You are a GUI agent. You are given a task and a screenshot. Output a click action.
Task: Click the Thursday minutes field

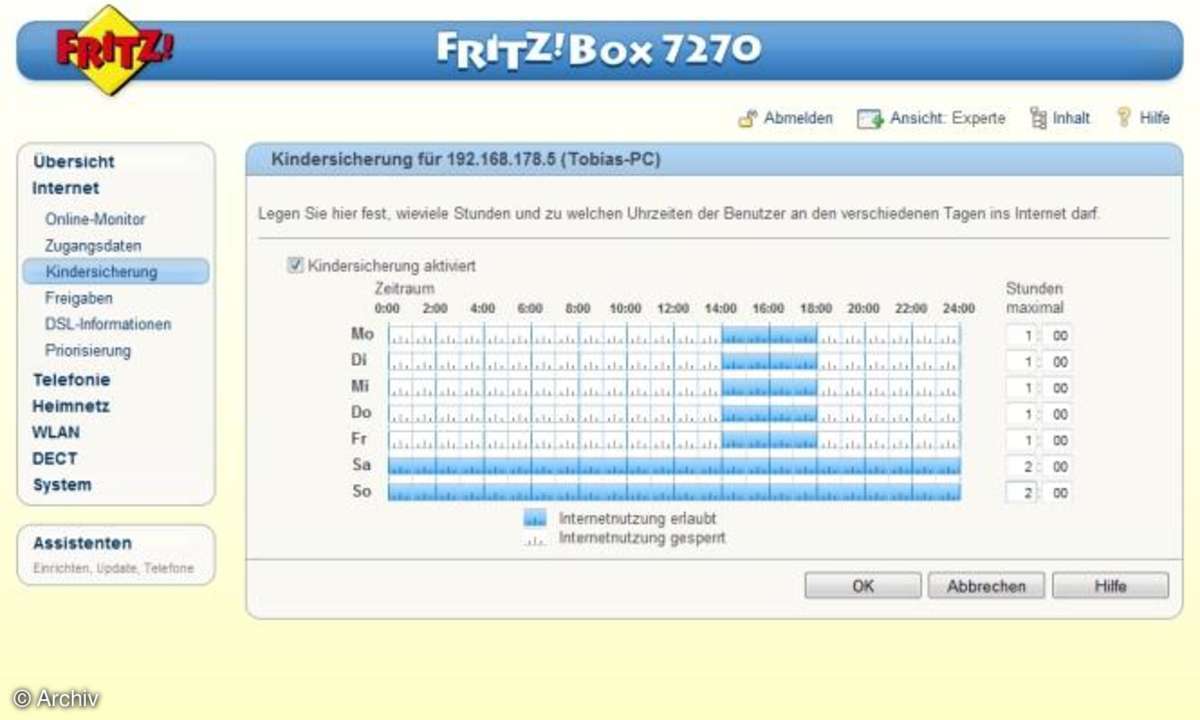tap(1058, 414)
